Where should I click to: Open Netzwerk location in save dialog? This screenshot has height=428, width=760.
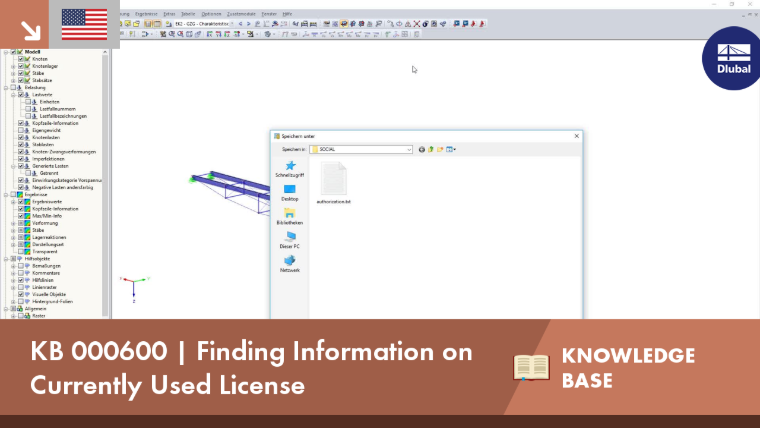[290, 264]
